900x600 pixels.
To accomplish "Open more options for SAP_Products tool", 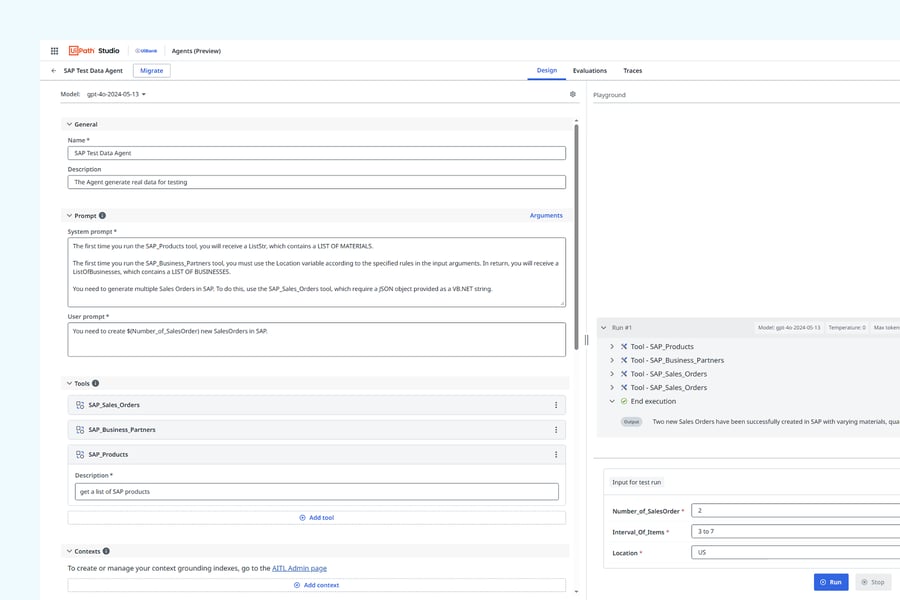I will 556,454.
